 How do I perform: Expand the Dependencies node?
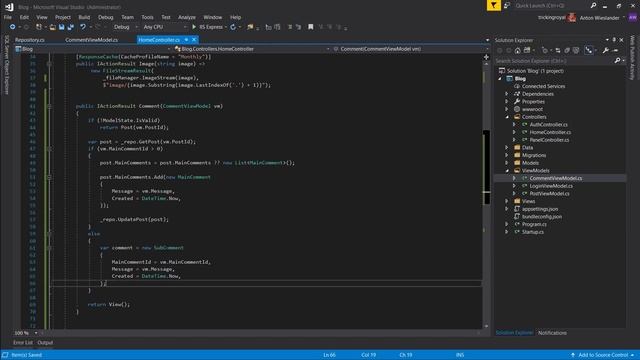pyautogui.click(x=507, y=94)
